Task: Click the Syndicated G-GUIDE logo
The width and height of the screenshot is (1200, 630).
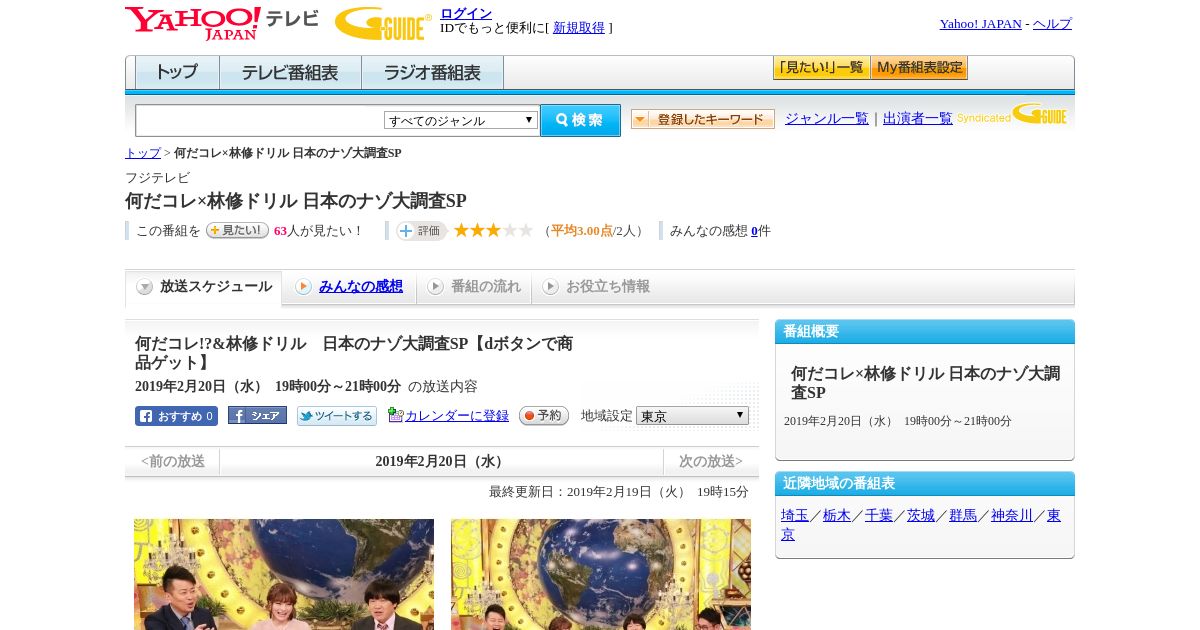Action: coord(1012,115)
